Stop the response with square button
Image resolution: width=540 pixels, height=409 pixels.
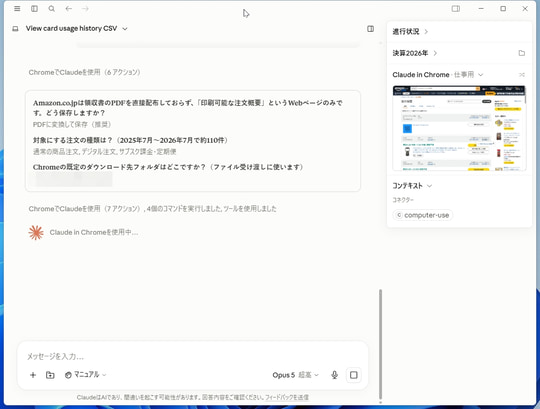(x=354, y=375)
